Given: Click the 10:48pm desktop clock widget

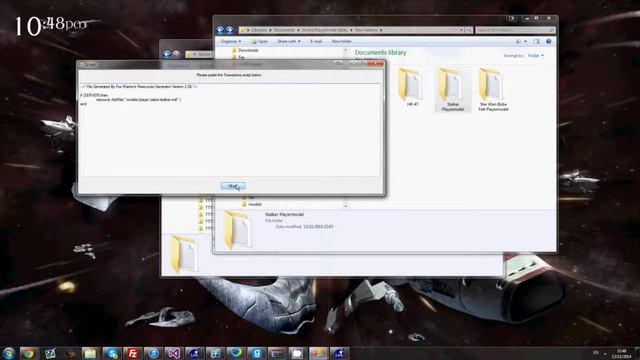Looking at the screenshot, I should point(51,26).
